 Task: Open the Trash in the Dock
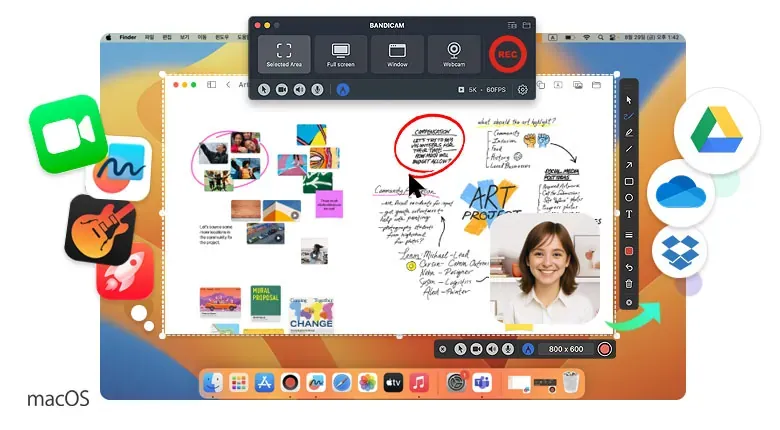point(571,382)
